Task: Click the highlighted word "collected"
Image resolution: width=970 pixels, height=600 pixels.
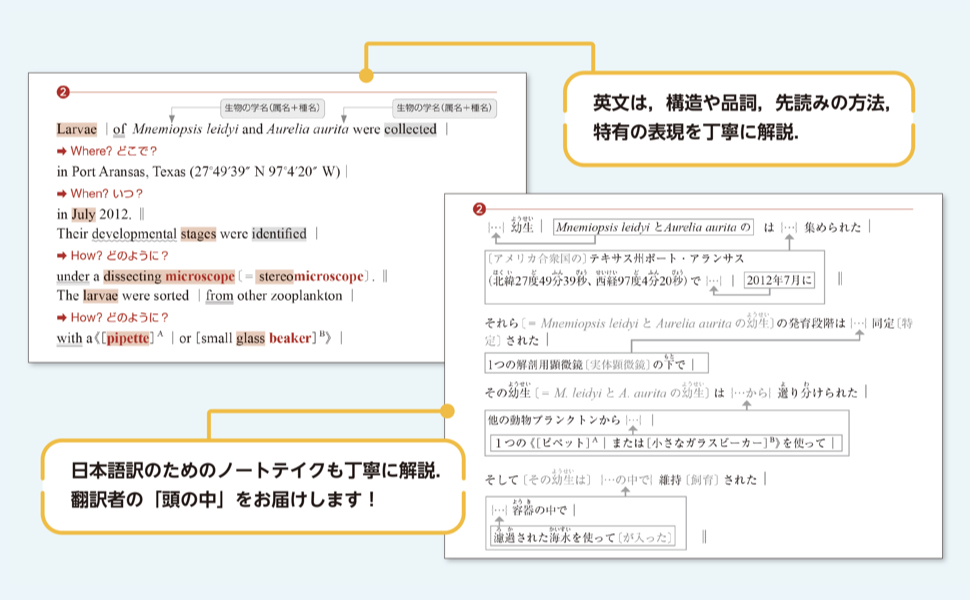Action: coord(410,129)
